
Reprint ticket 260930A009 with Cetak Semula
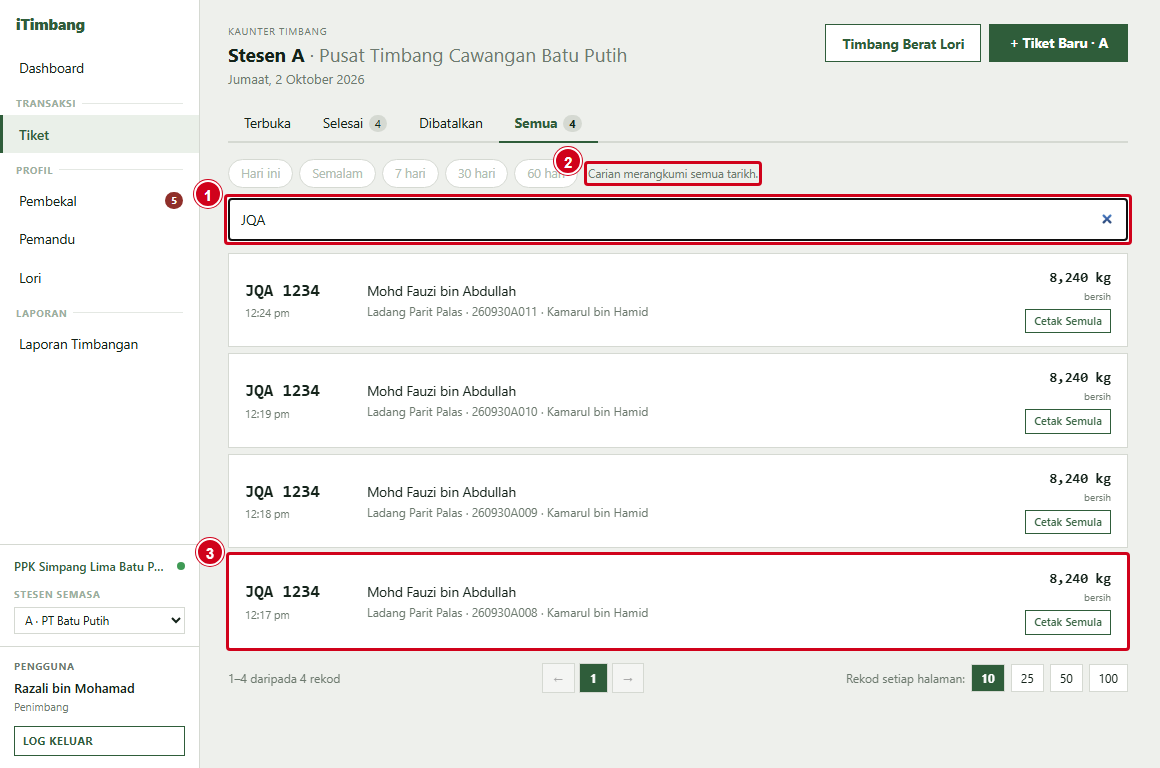(x=1068, y=522)
